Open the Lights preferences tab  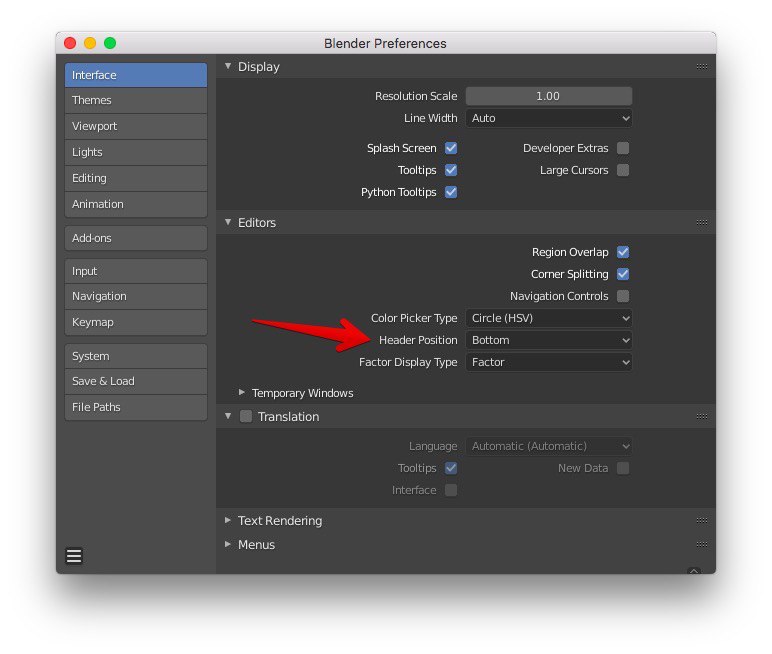pos(136,152)
